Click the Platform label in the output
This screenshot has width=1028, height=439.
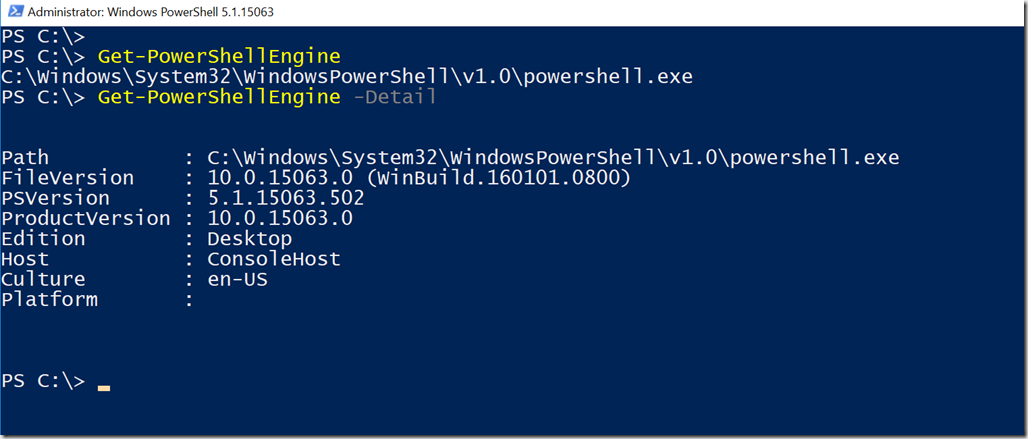pos(49,300)
